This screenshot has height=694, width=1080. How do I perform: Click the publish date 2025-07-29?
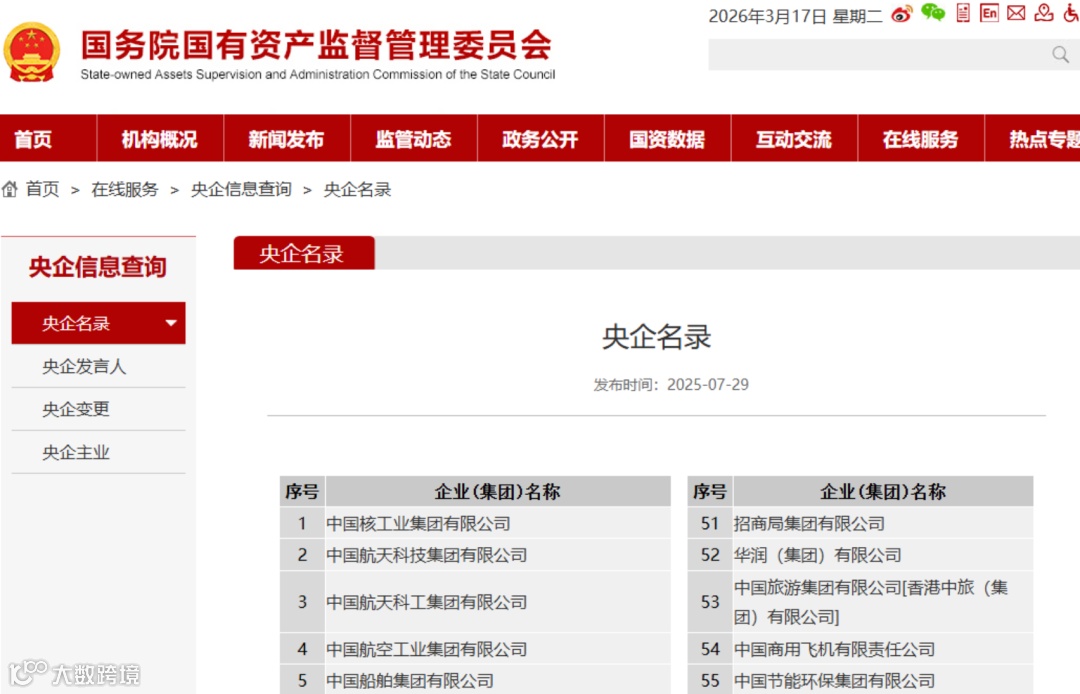(707, 384)
